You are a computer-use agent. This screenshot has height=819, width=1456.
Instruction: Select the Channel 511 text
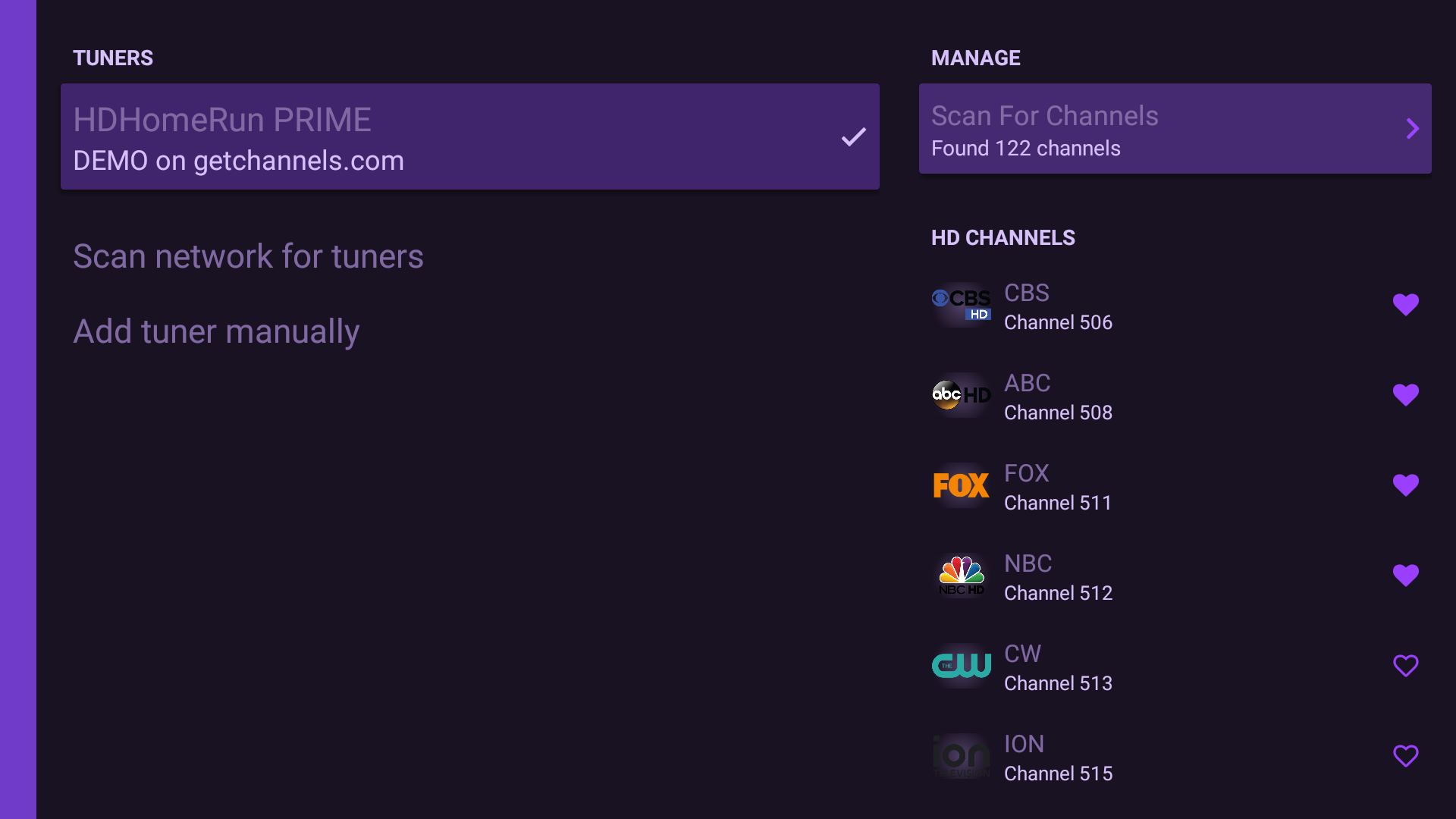[x=1058, y=503]
